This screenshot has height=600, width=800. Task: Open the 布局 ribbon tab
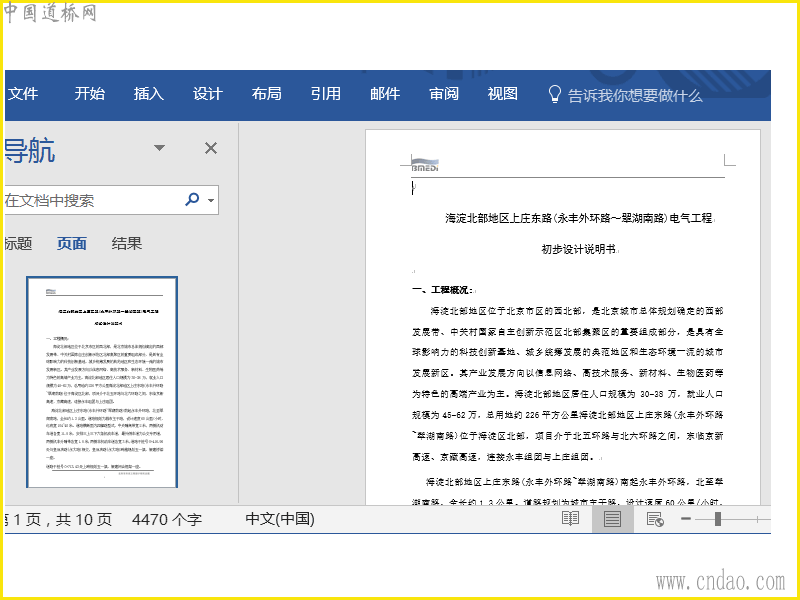coord(266,94)
